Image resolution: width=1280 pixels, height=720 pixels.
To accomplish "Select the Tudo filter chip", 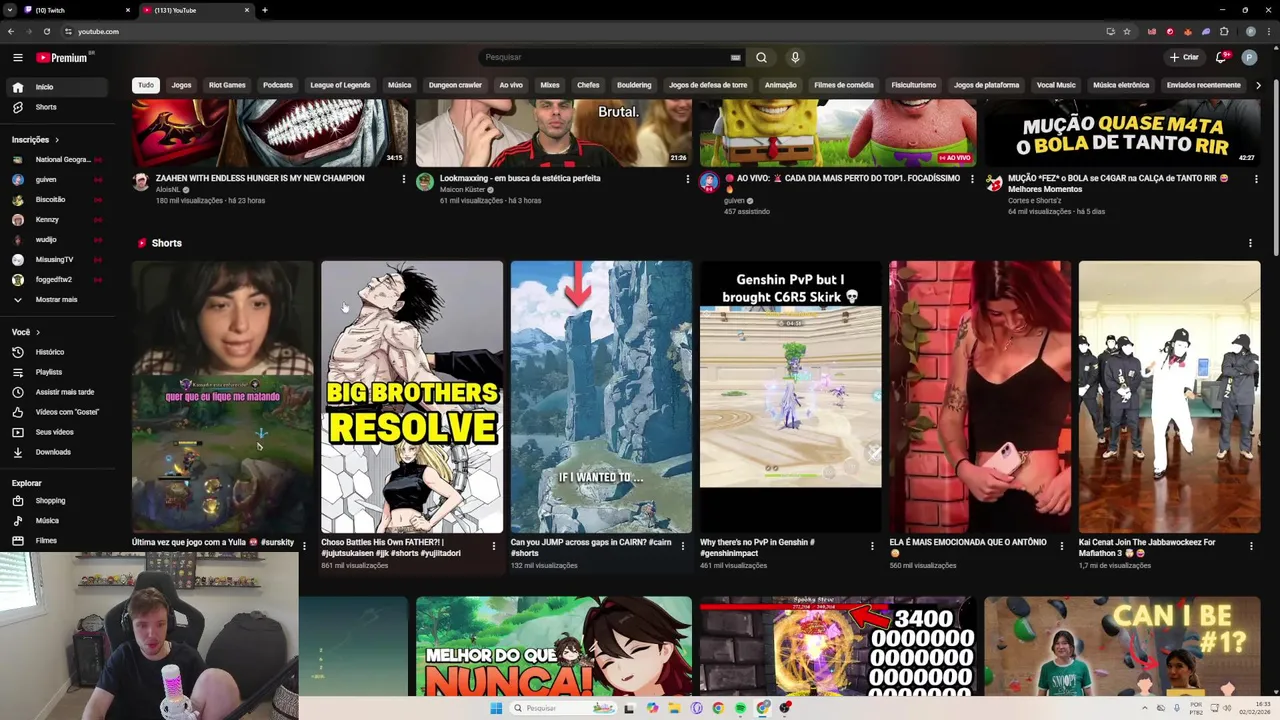I will click(146, 85).
